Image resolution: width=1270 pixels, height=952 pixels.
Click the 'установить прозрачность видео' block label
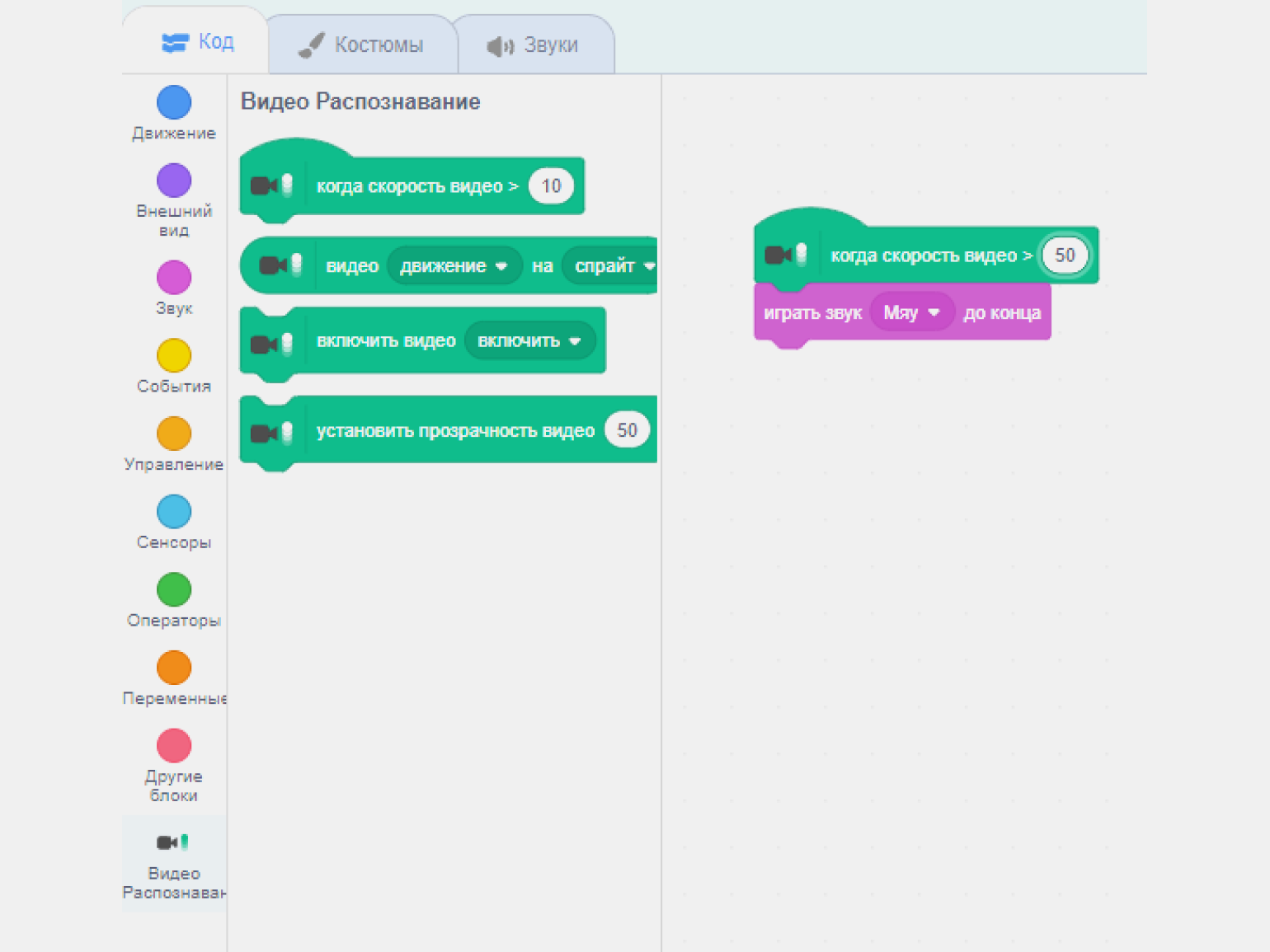[x=455, y=431]
